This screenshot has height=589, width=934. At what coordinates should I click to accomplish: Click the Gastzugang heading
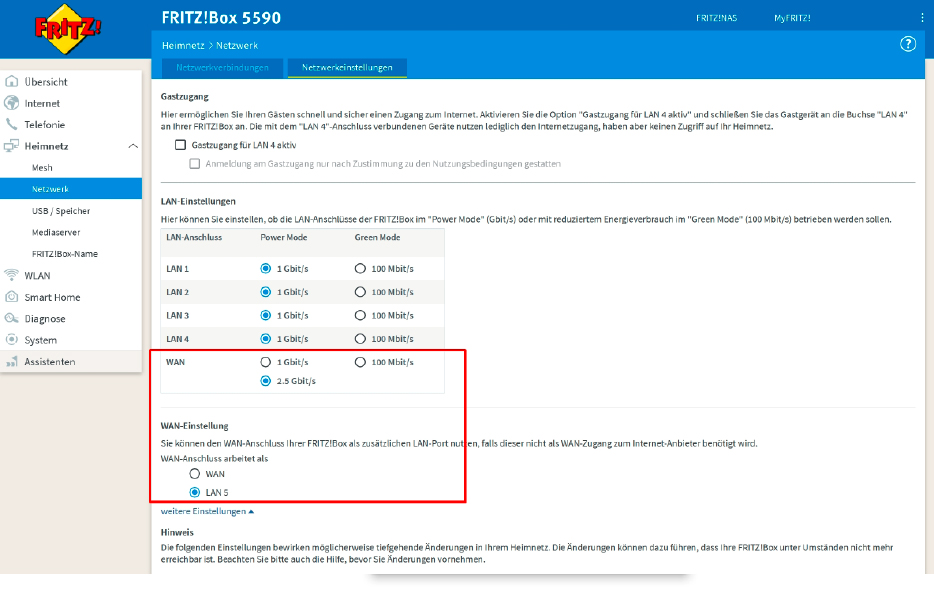(185, 96)
